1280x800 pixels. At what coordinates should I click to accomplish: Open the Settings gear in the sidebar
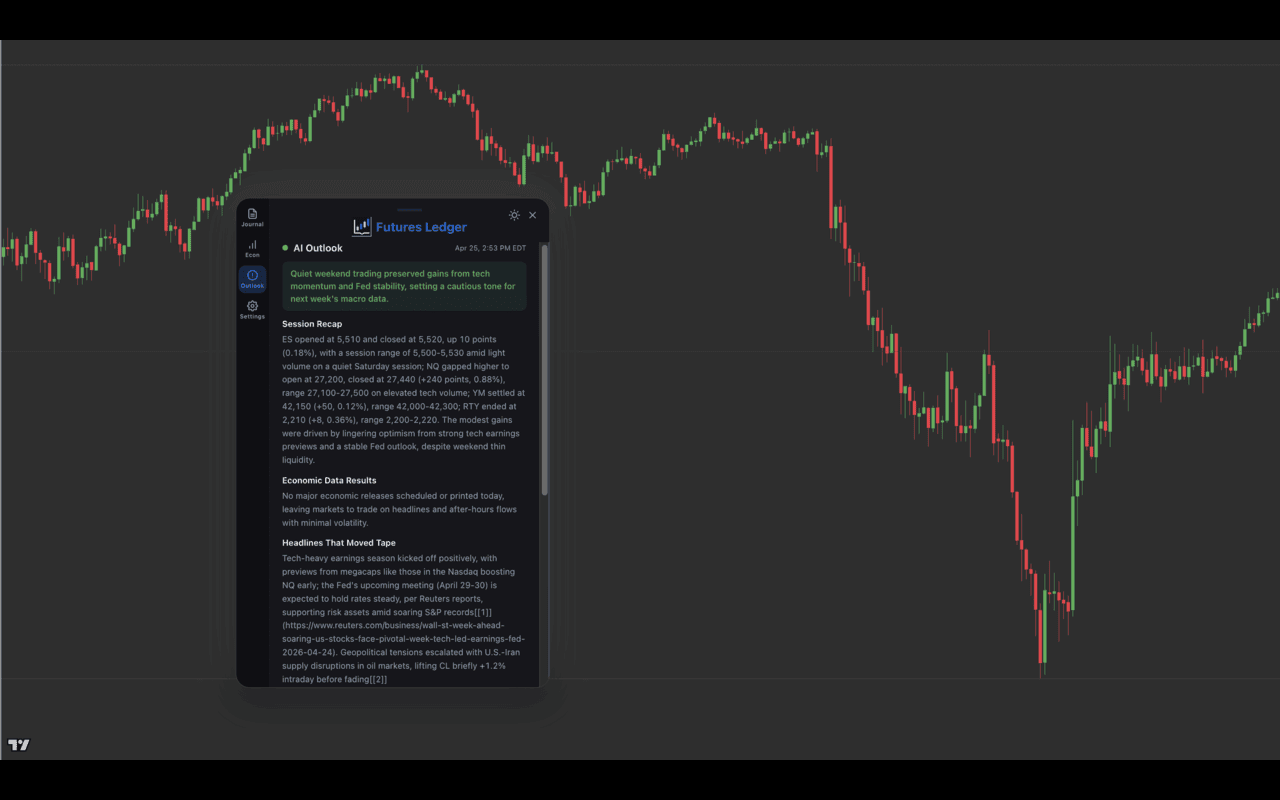click(x=252, y=310)
